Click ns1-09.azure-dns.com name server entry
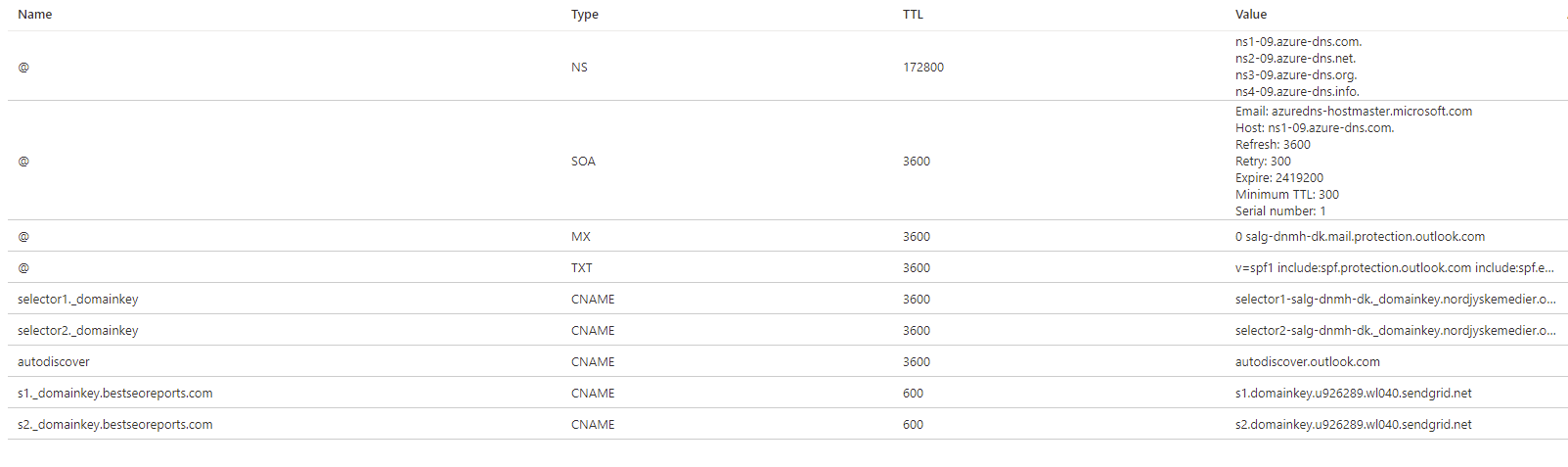Screen dimensions: 1568x467 tap(1298, 42)
